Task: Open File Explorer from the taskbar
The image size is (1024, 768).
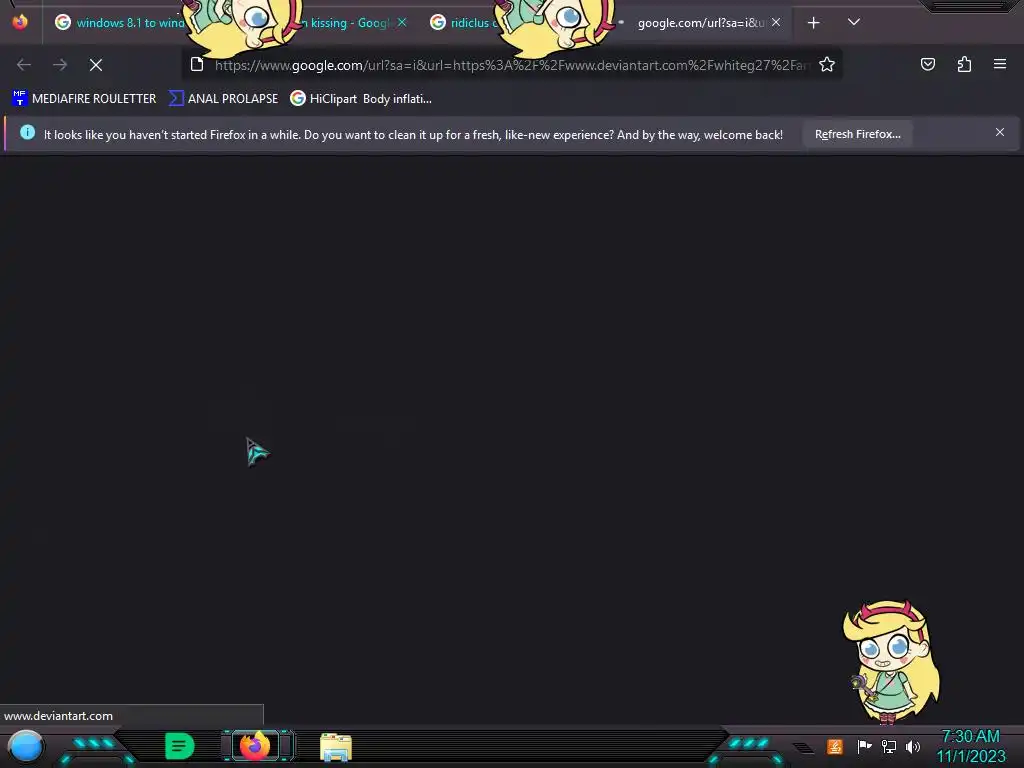Action: tap(336, 747)
